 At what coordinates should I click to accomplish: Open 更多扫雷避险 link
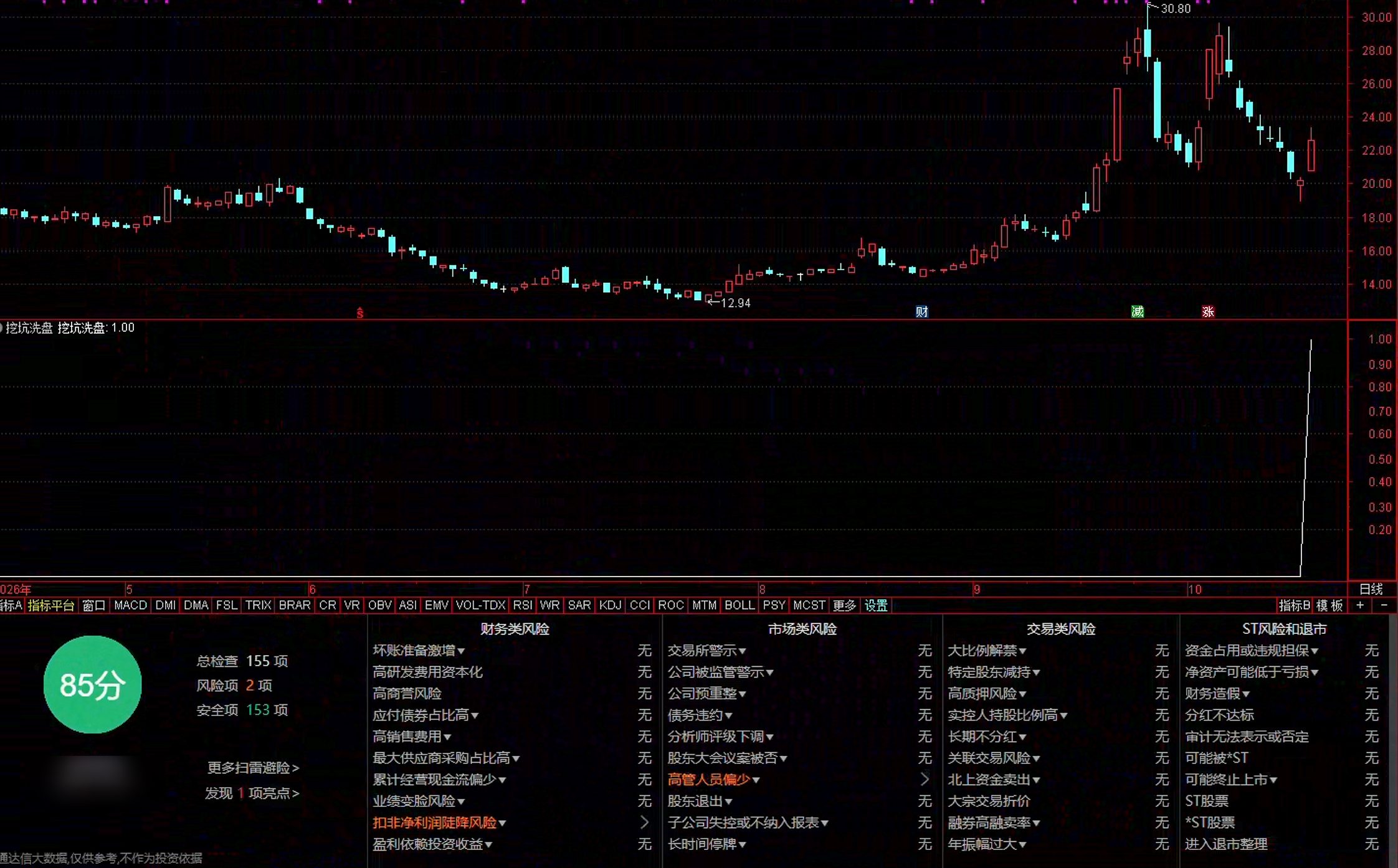[x=253, y=768]
